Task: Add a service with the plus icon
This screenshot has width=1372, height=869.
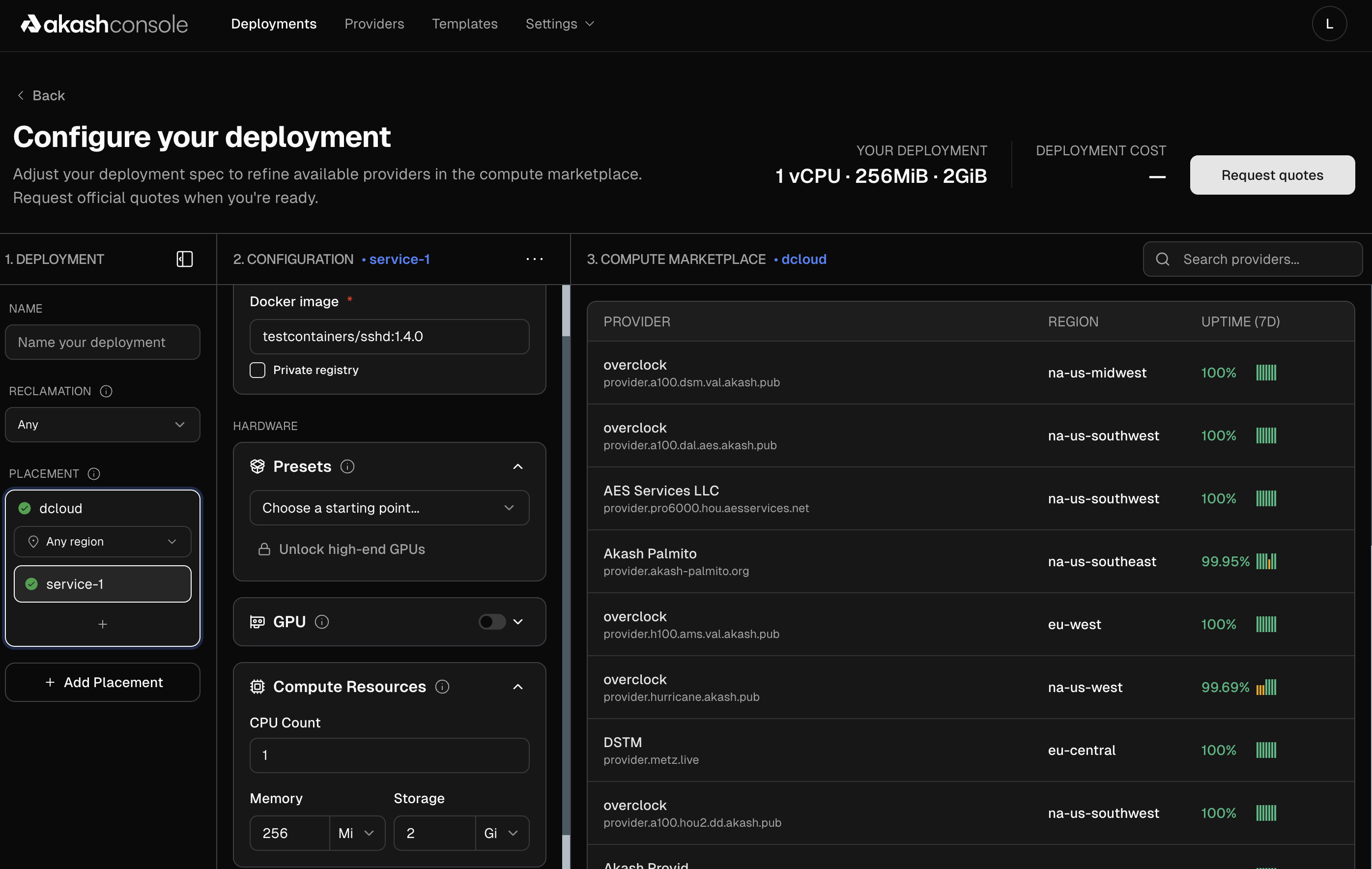Action: (x=103, y=625)
